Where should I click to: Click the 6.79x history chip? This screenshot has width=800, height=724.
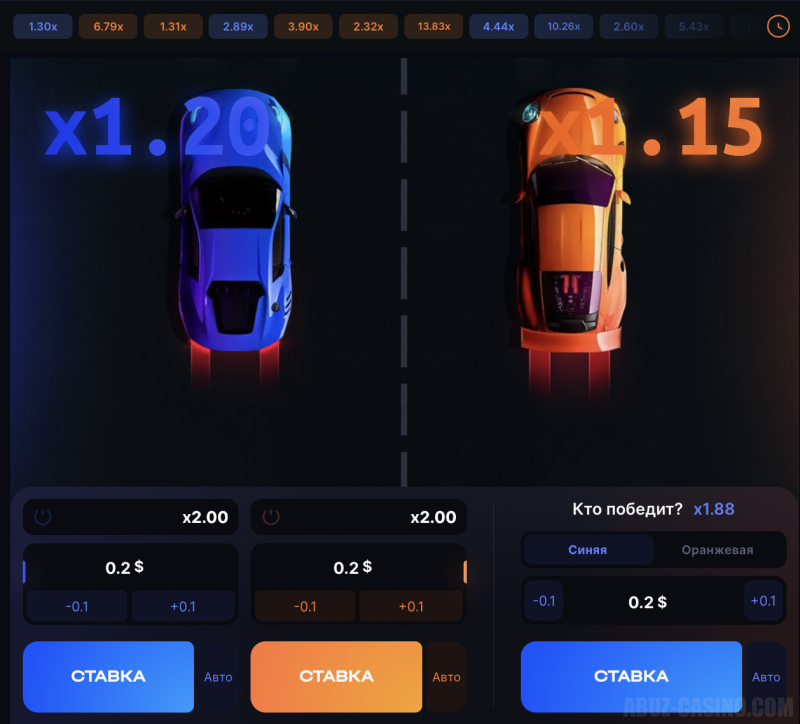pyautogui.click(x=108, y=27)
